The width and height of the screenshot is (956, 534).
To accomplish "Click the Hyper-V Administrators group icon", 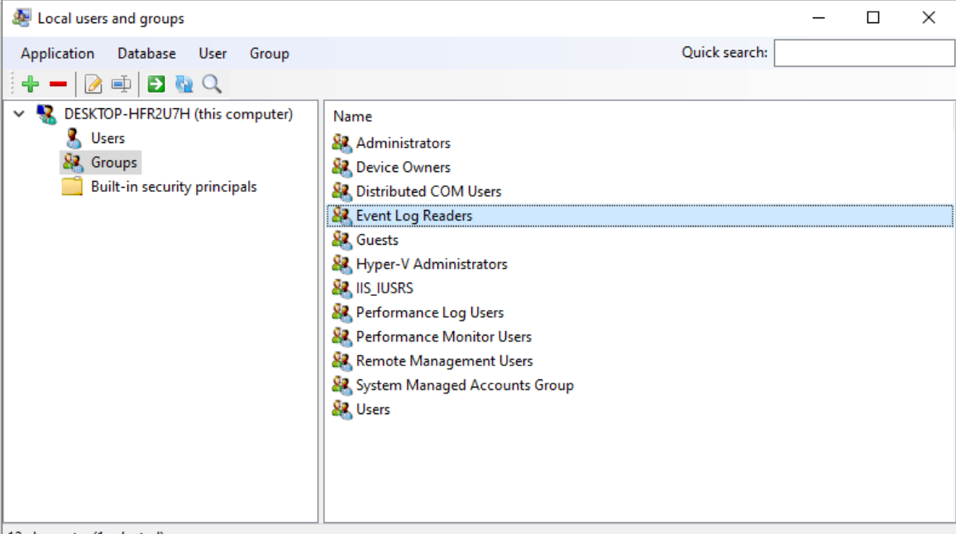I will tap(341, 264).
